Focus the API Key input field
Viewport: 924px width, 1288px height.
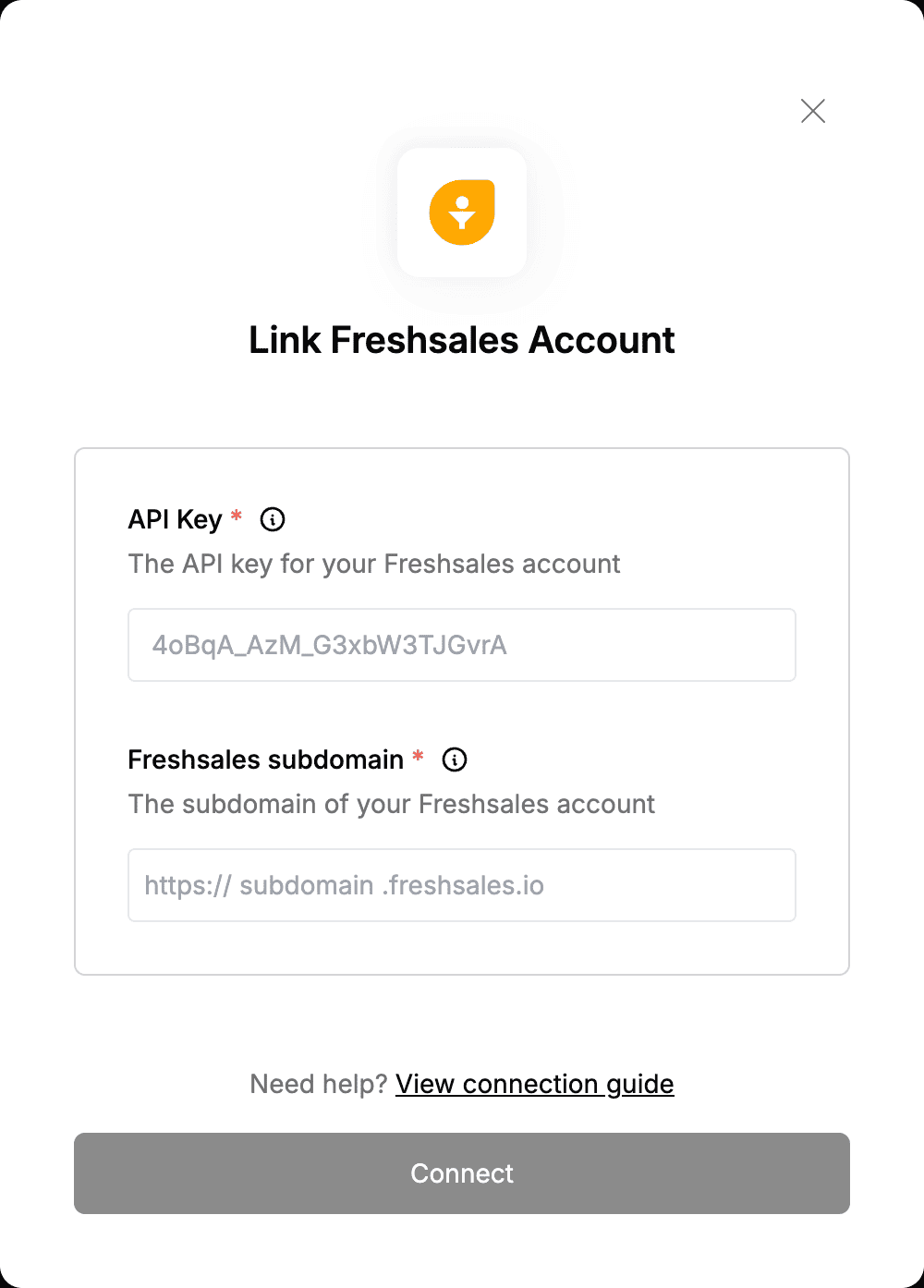[x=462, y=645]
